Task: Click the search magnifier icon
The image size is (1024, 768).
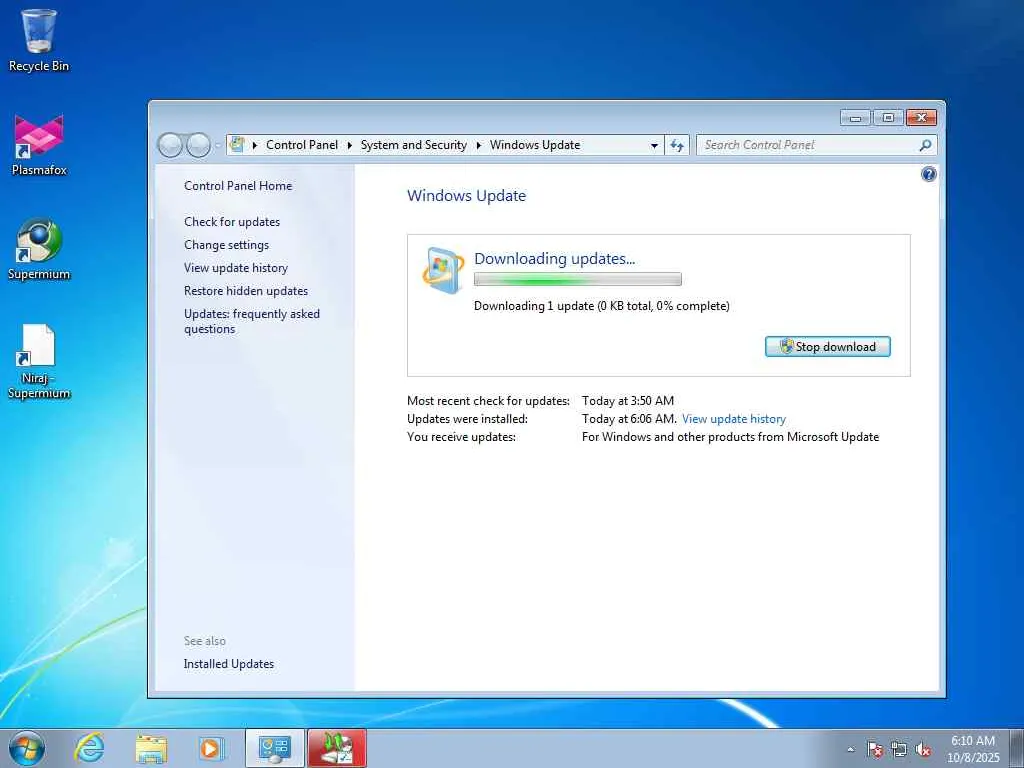Action: tap(925, 145)
